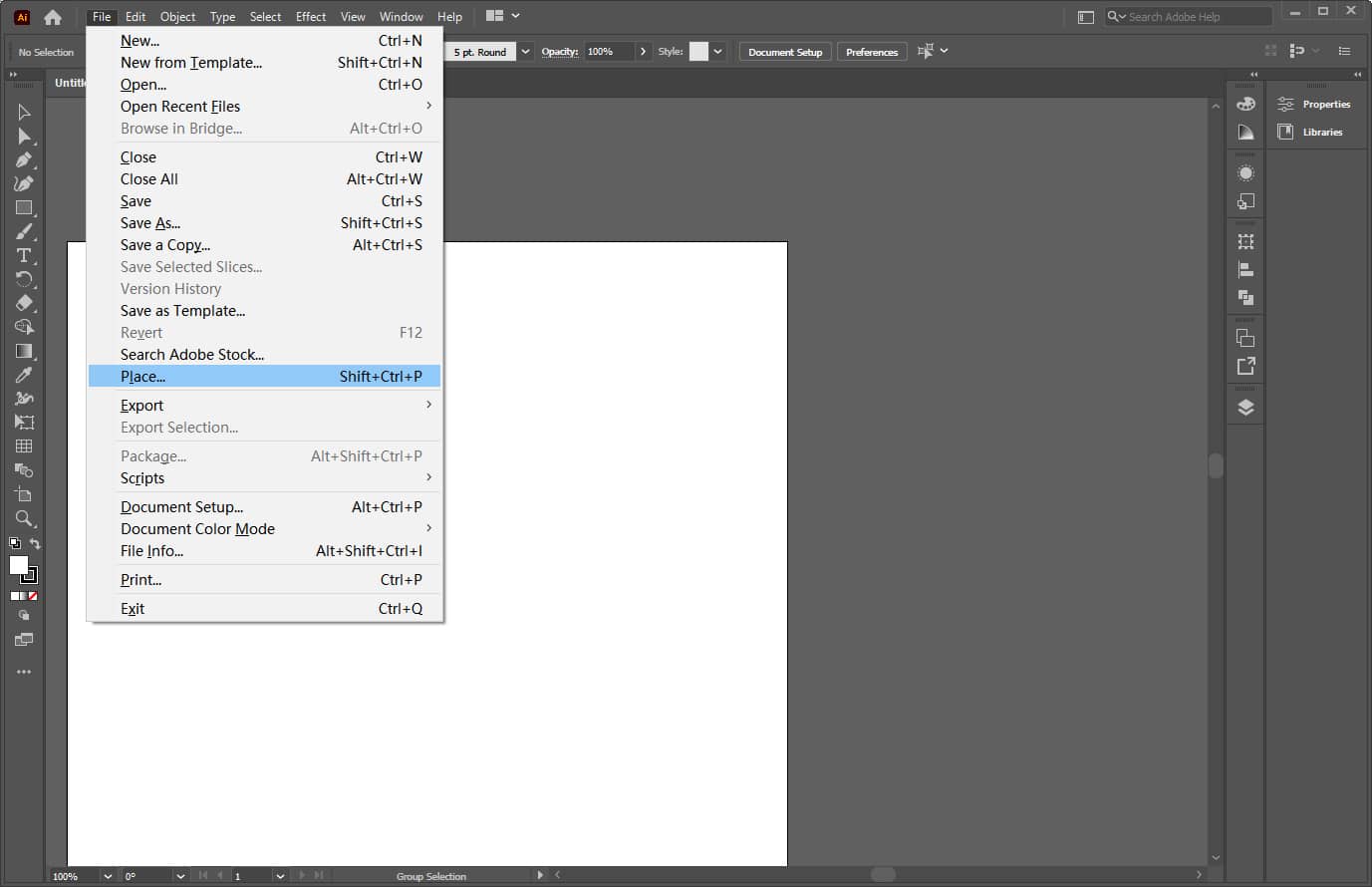The width and height of the screenshot is (1372, 887).
Task: Open the brush definition dropdown arrow
Action: (525, 52)
